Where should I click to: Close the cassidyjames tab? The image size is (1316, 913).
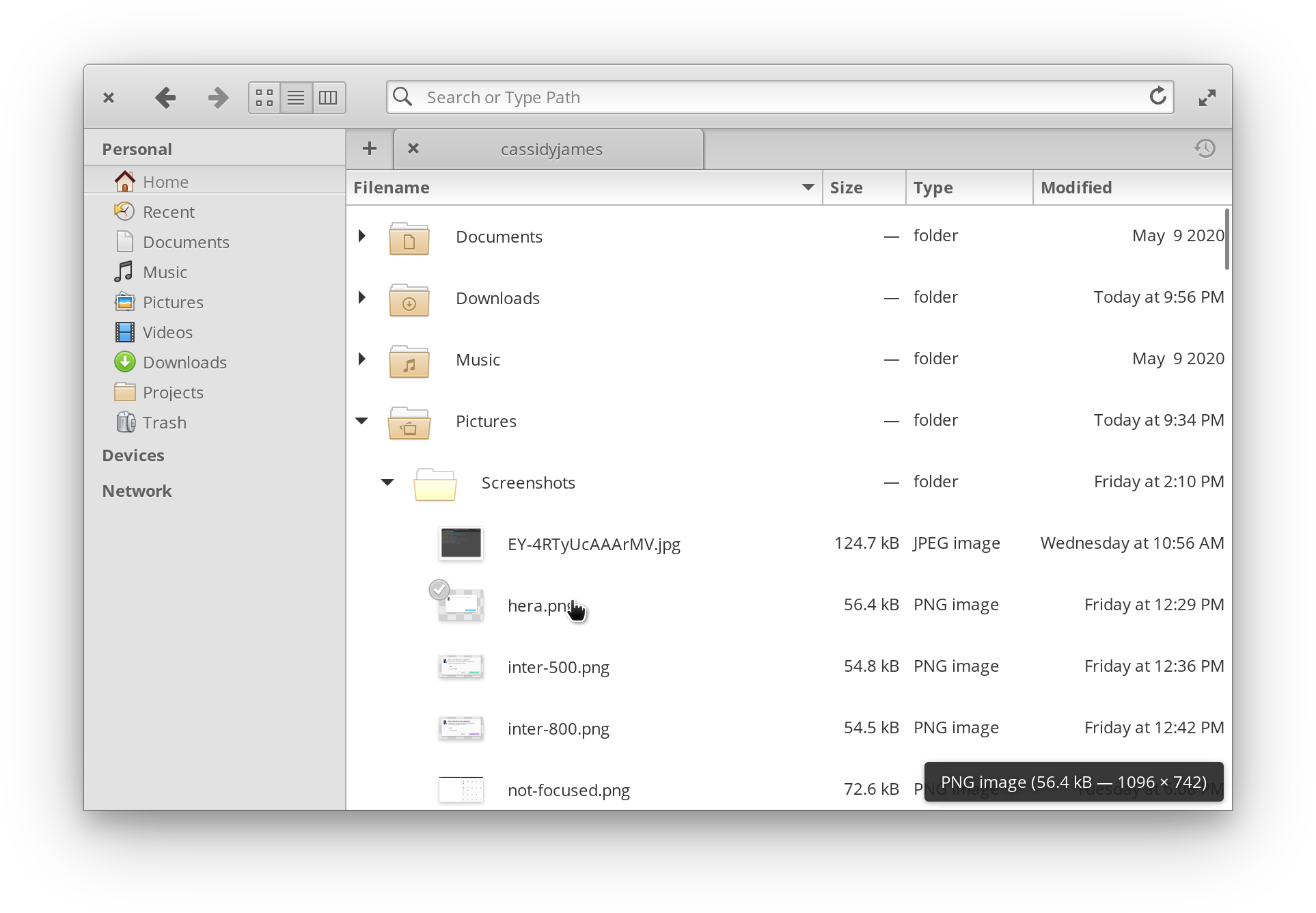click(x=413, y=148)
